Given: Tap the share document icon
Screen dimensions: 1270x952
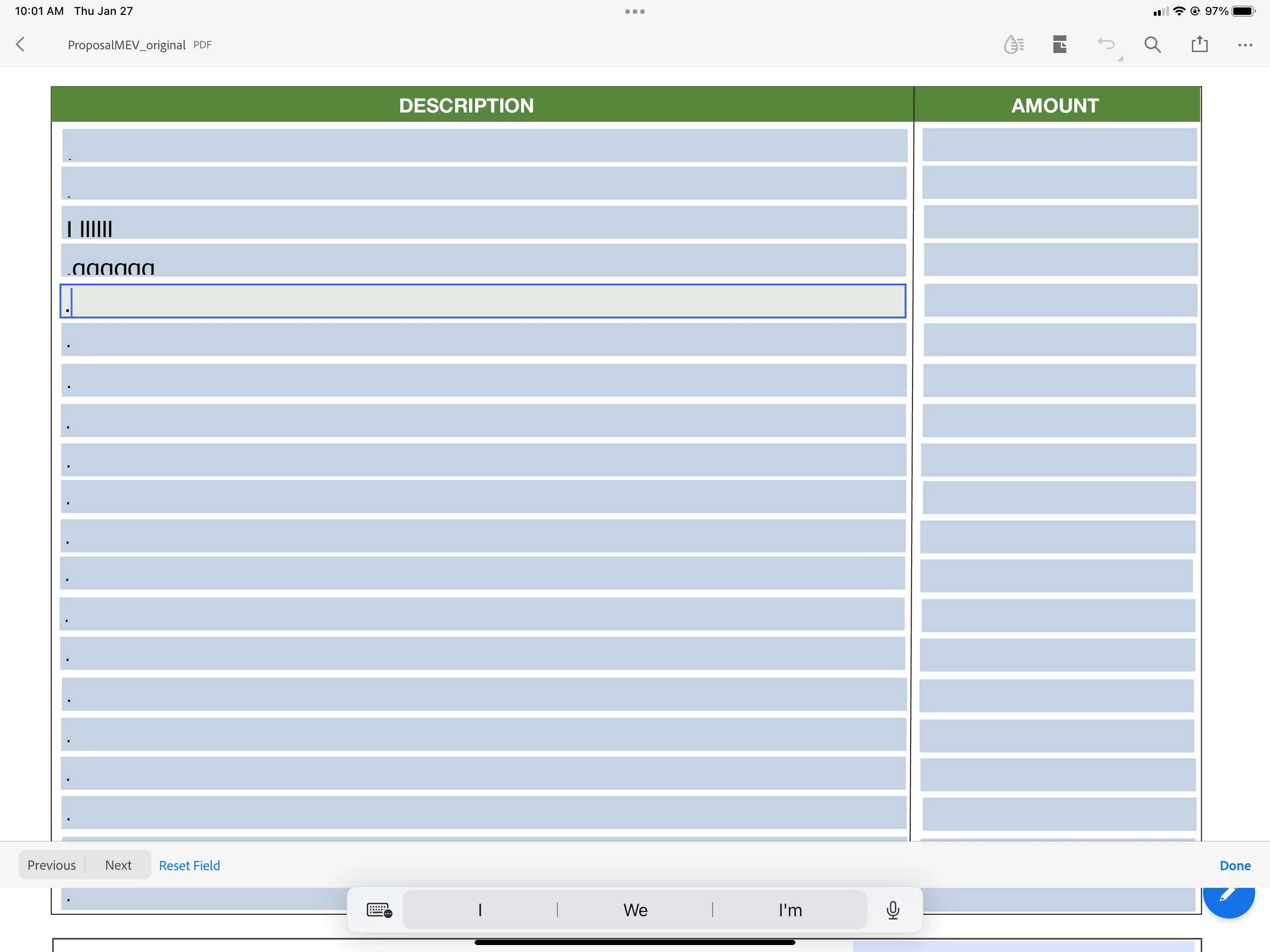Looking at the screenshot, I should click(1199, 45).
